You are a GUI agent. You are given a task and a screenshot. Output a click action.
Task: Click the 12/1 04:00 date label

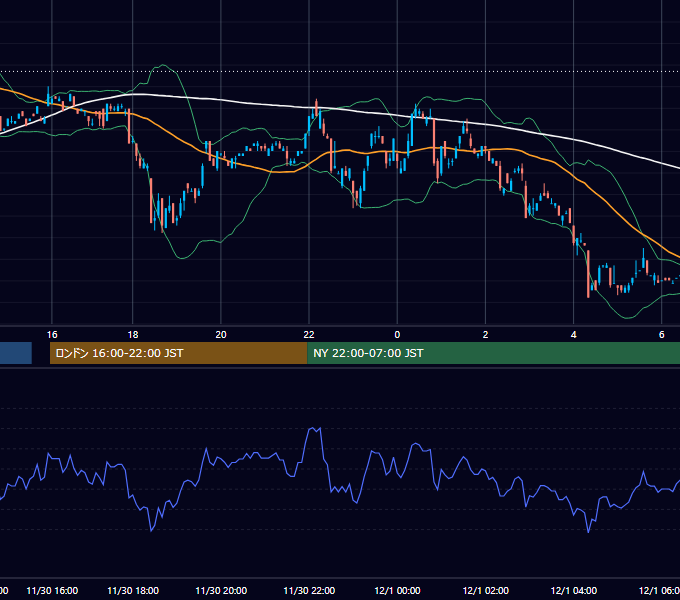[x=574, y=590]
